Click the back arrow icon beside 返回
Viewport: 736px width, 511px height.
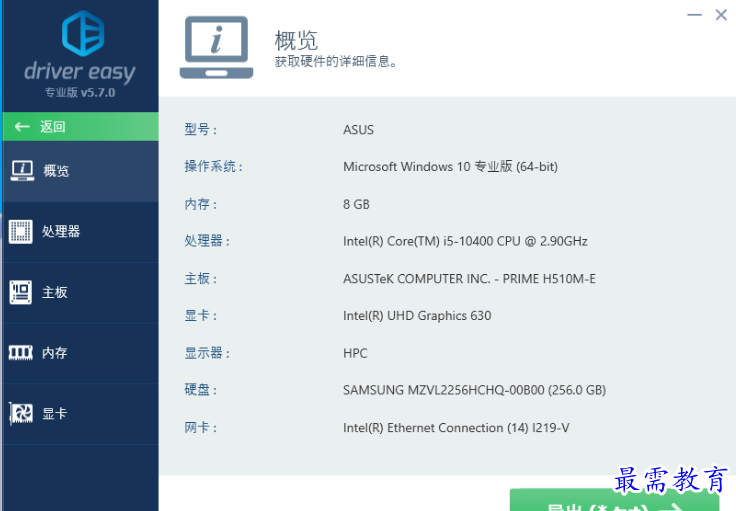[x=22, y=126]
